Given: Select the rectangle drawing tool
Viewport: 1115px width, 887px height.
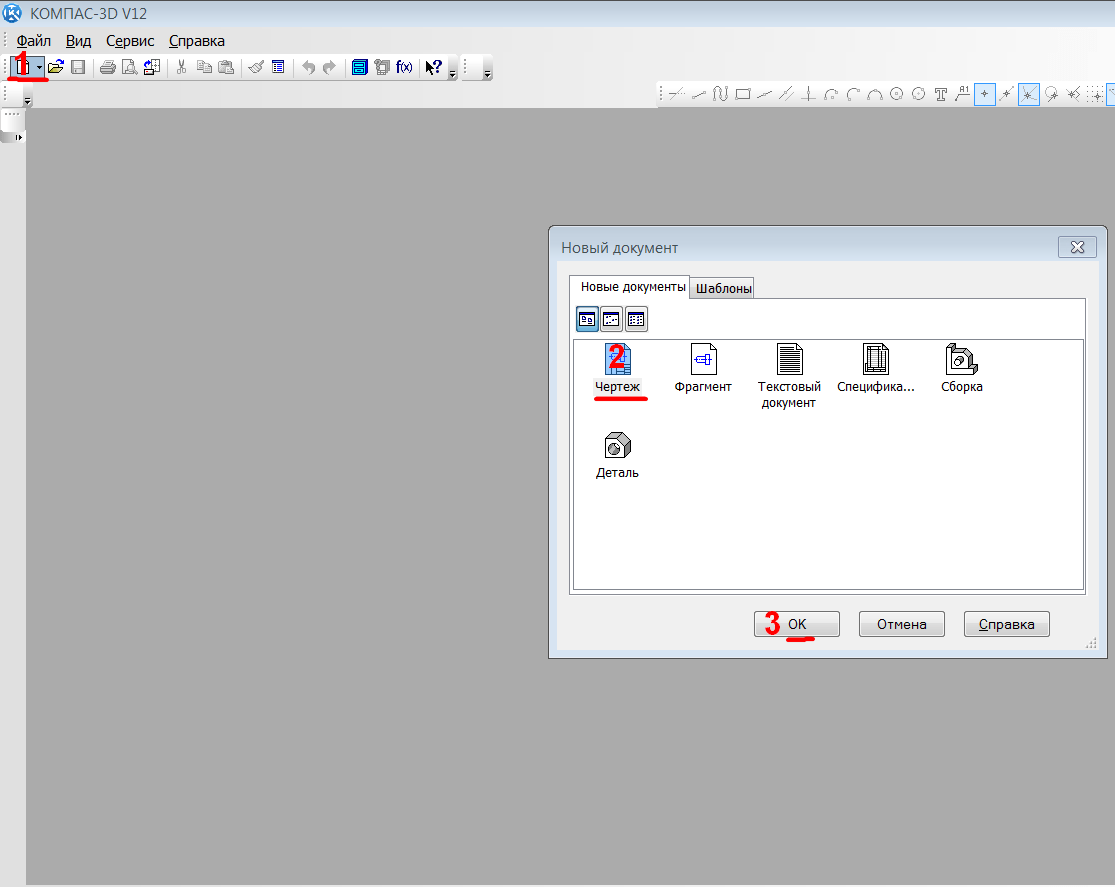Looking at the screenshot, I should tap(743, 94).
